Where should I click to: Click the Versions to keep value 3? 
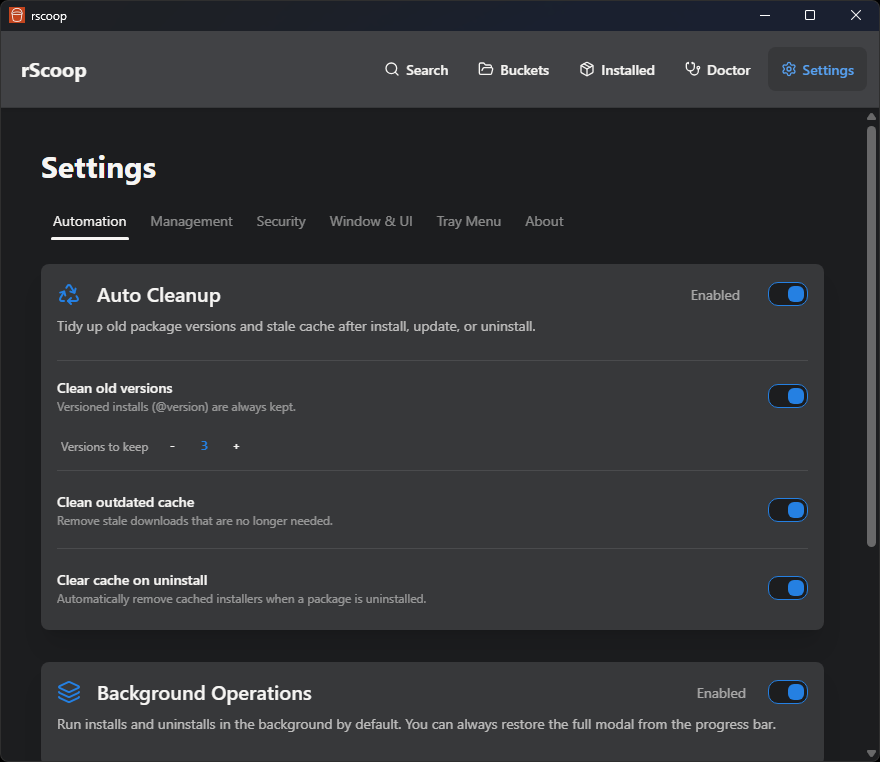click(x=204, y=446)
